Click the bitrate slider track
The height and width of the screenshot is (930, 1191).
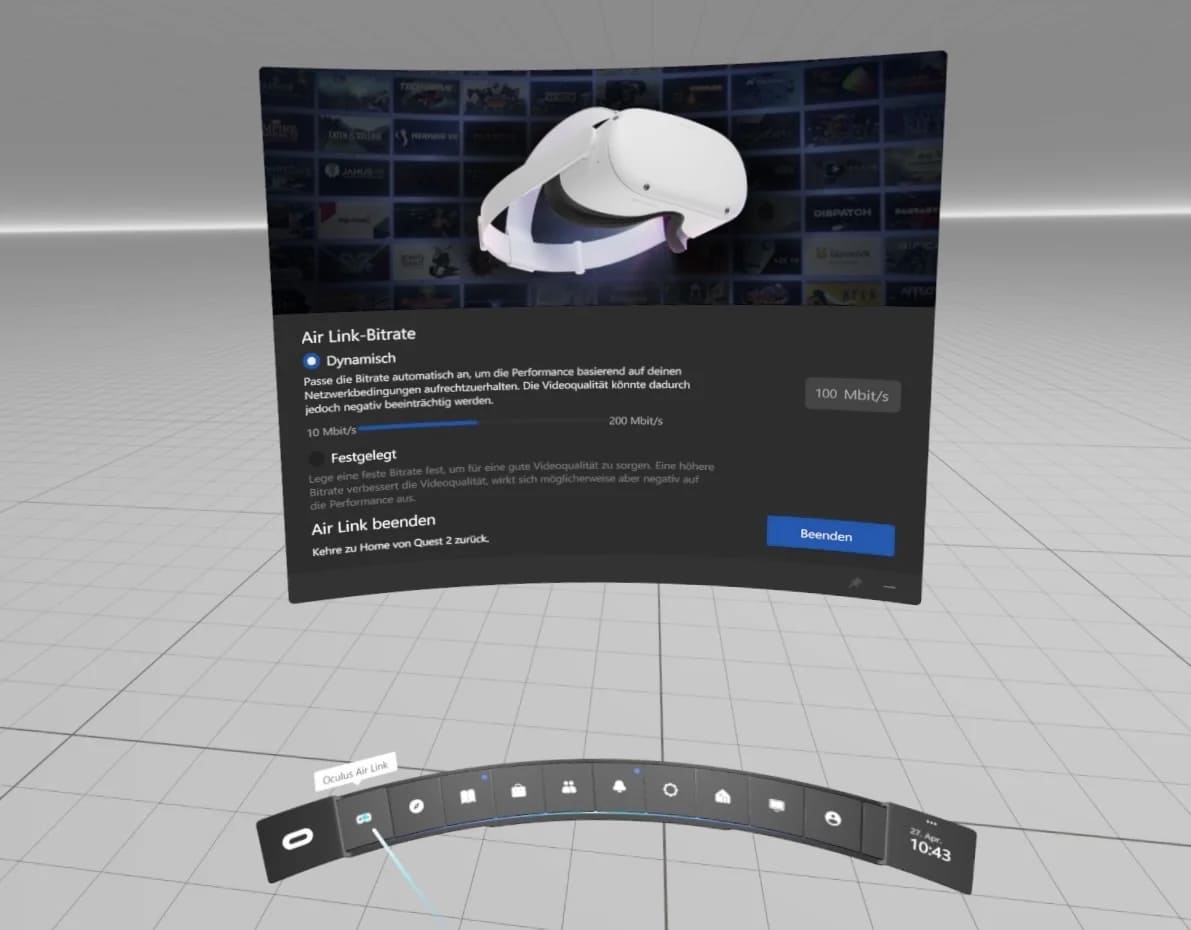pos(480,423)
